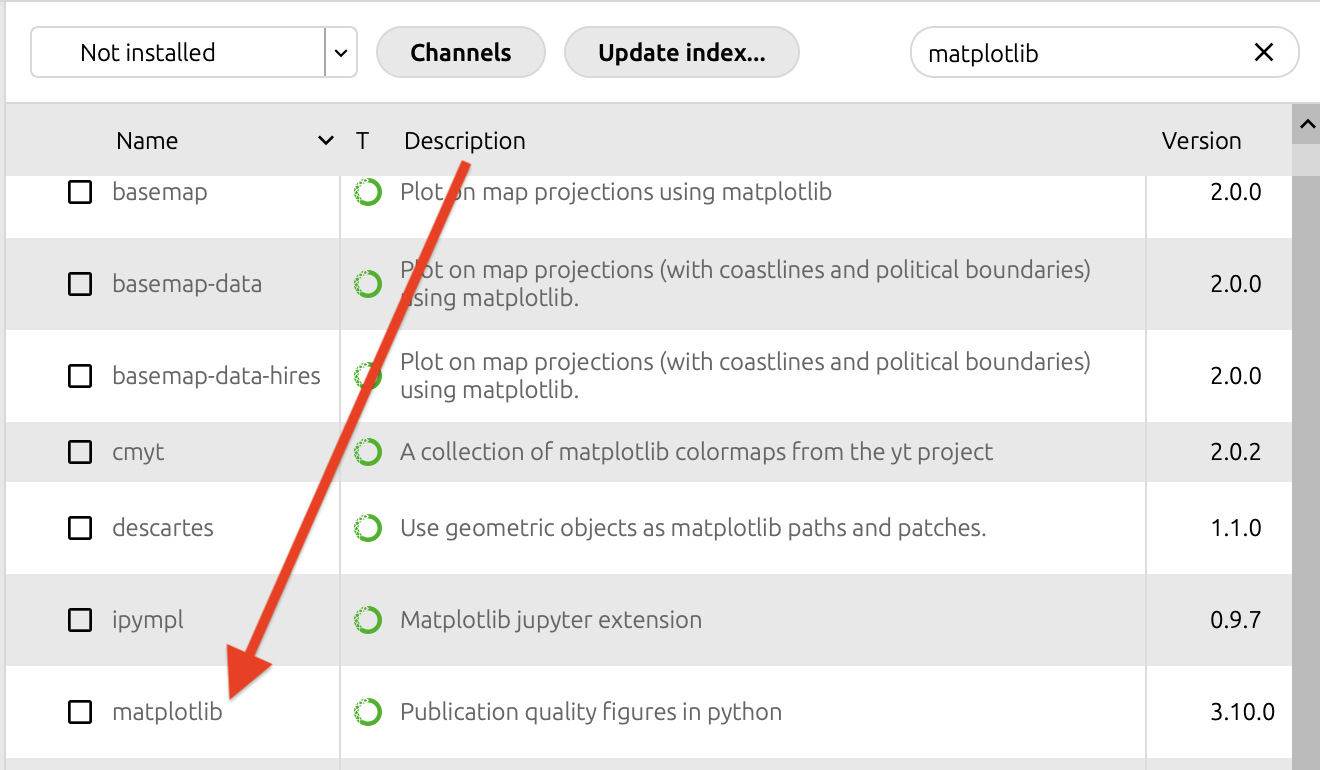Open the Channels dialog
This screenshot has width=1320, height=770.
460,53
